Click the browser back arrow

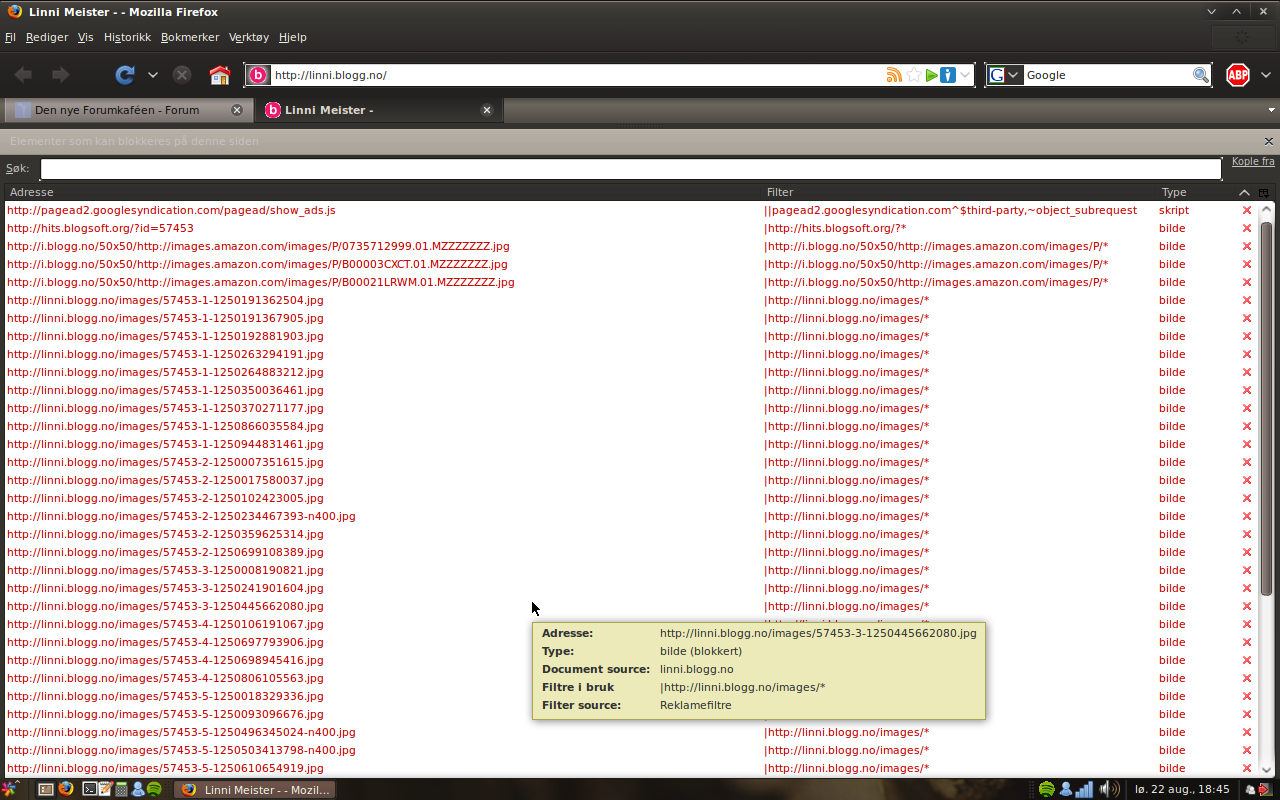click(x=23, y=75)
